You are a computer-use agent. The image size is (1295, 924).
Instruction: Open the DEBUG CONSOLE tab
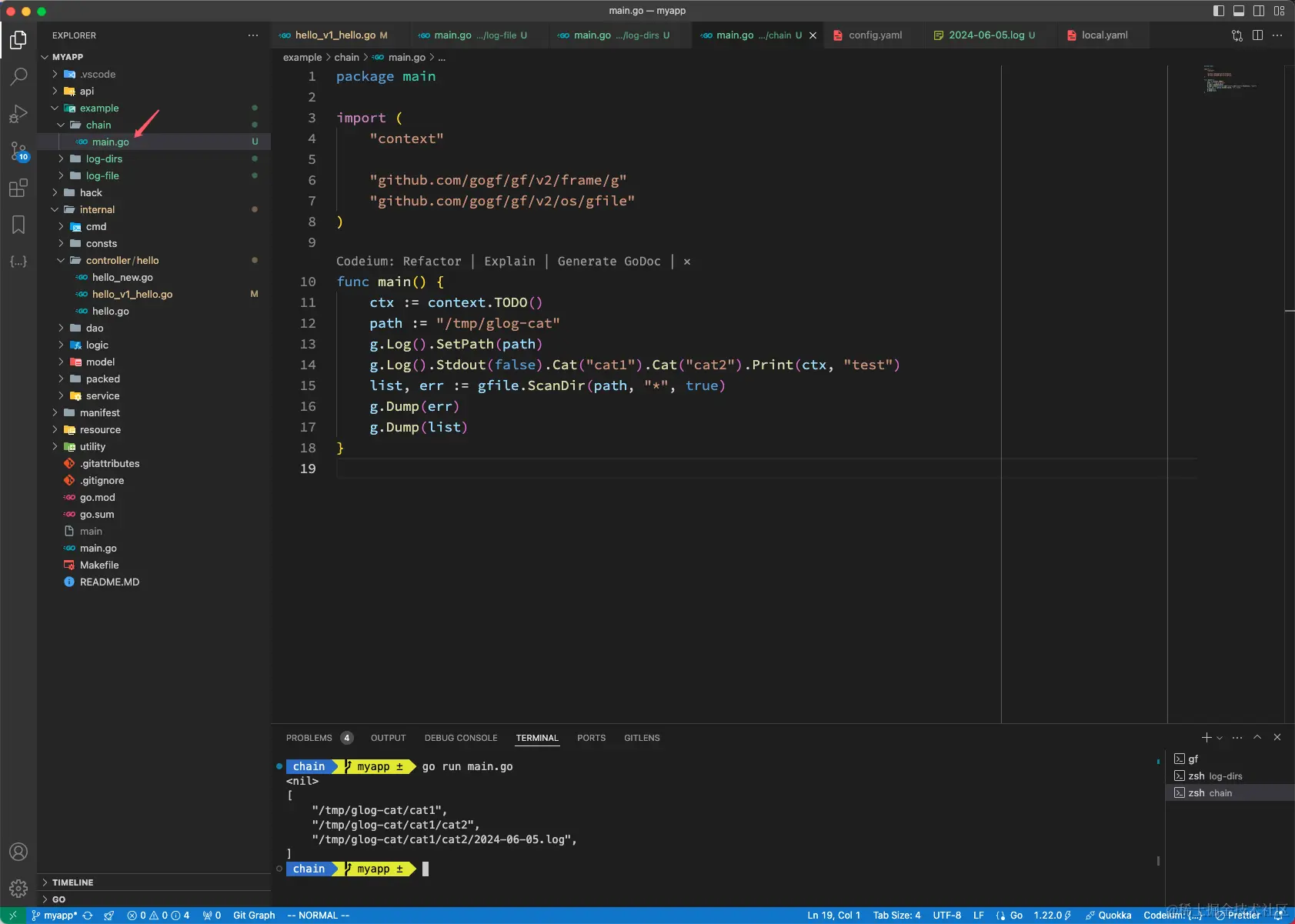tap(461, 738)
